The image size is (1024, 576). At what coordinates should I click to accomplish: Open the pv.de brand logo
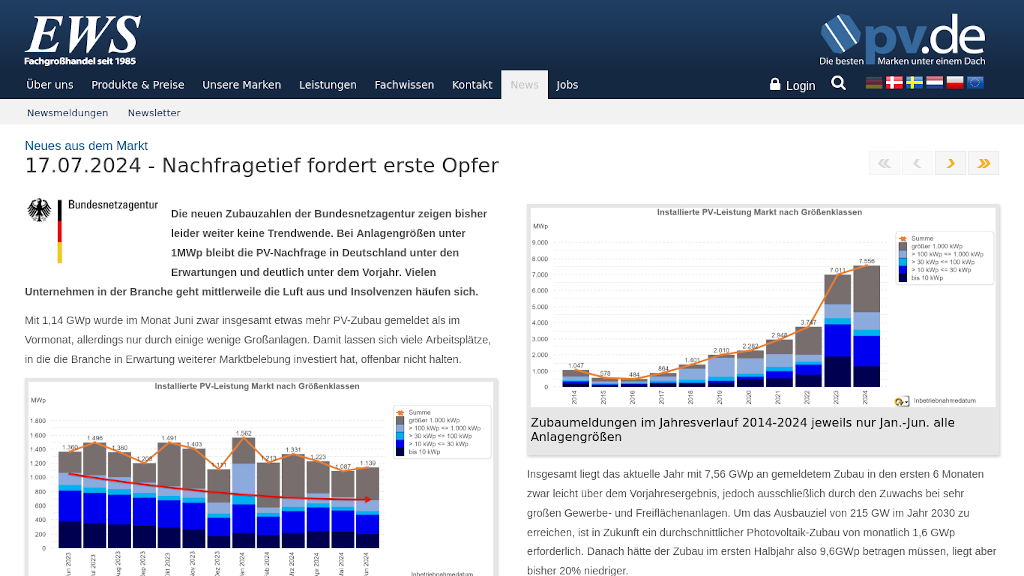[x=903, y=40]
